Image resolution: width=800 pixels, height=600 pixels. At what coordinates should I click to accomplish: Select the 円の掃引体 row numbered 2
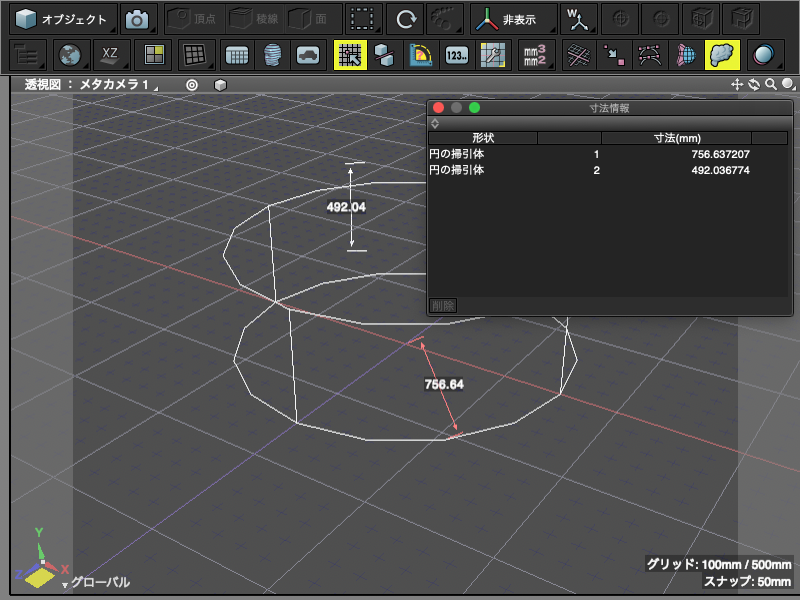tap(608, 170)
